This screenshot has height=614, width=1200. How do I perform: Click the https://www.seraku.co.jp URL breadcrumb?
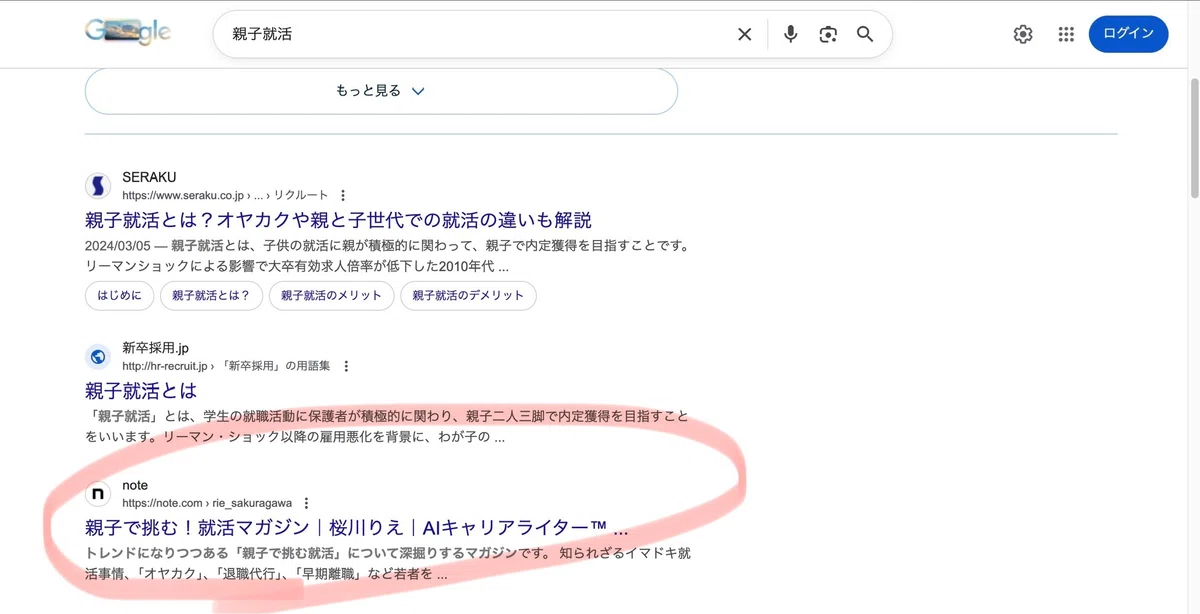(225, 196)
